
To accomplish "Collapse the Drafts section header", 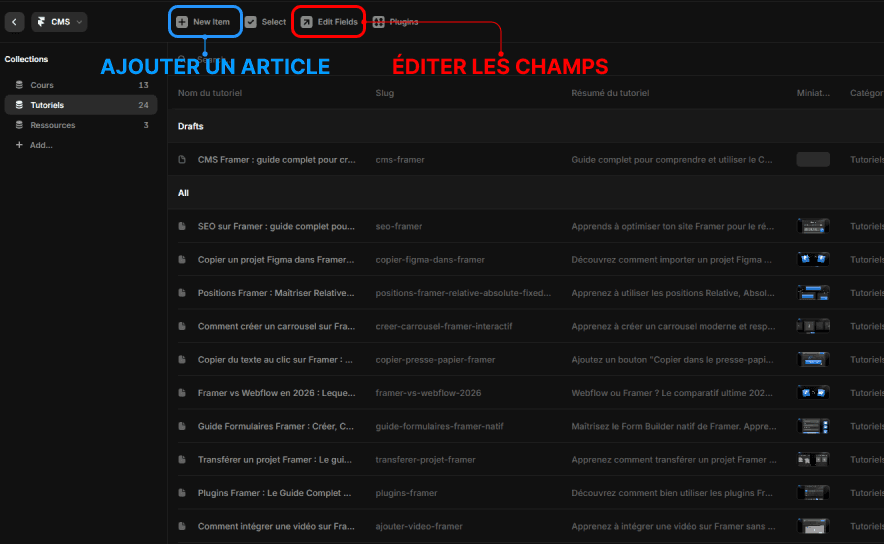I will click(191, 126).
